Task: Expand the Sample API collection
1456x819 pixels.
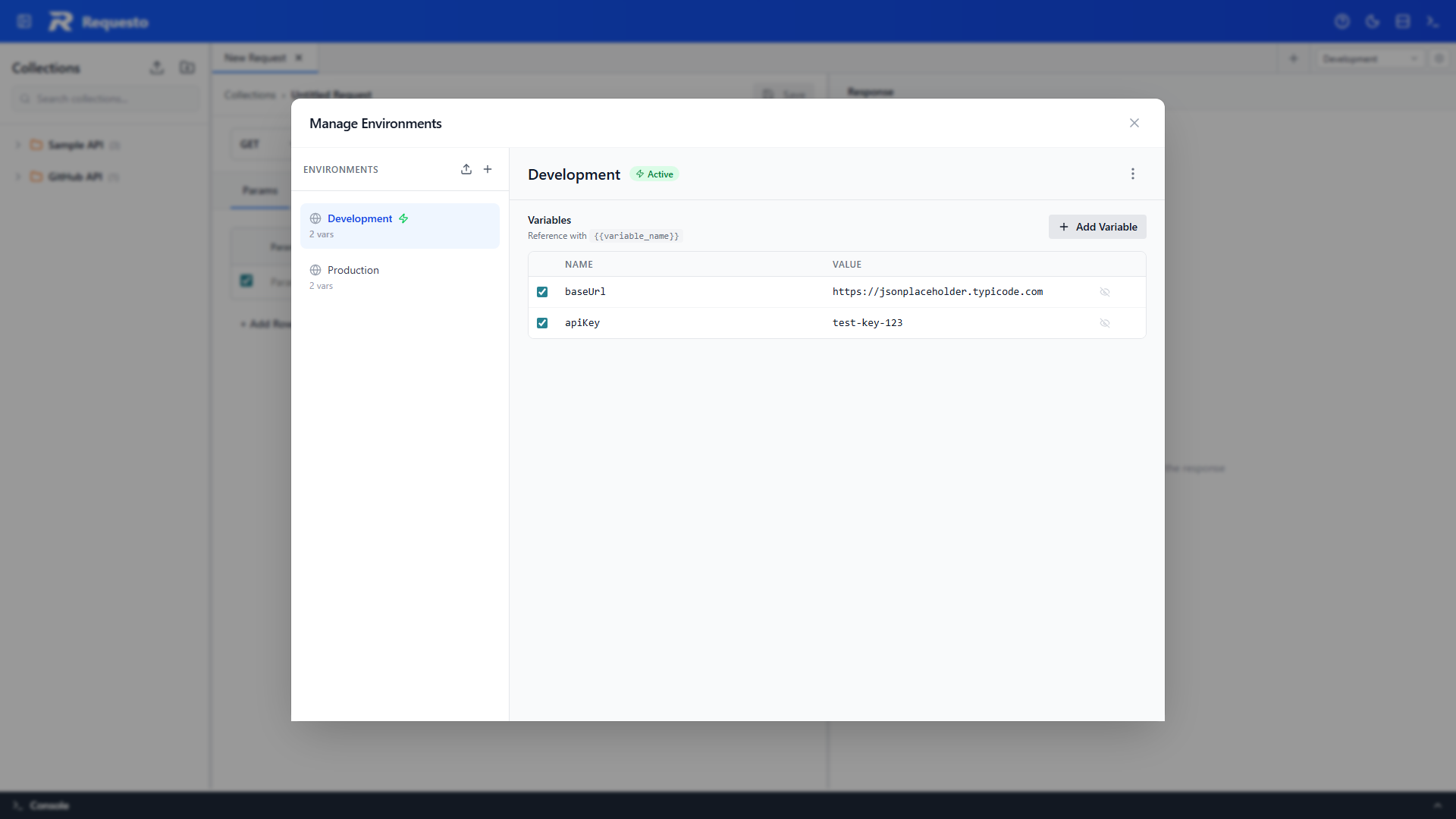Action: 17,145
